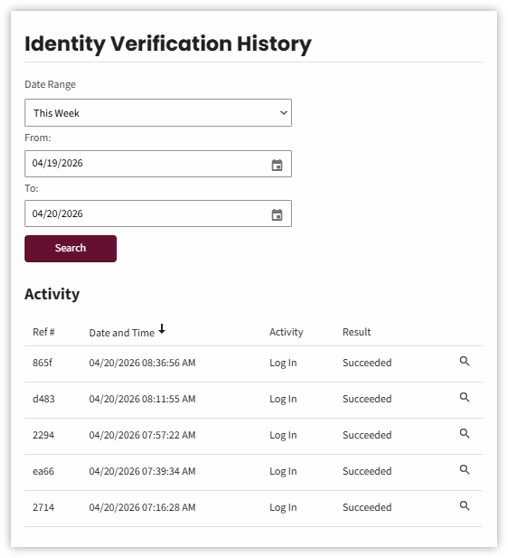The image size is (508, 558).
Task: Sort by Date and Time column header
Action: click(122, 333)
